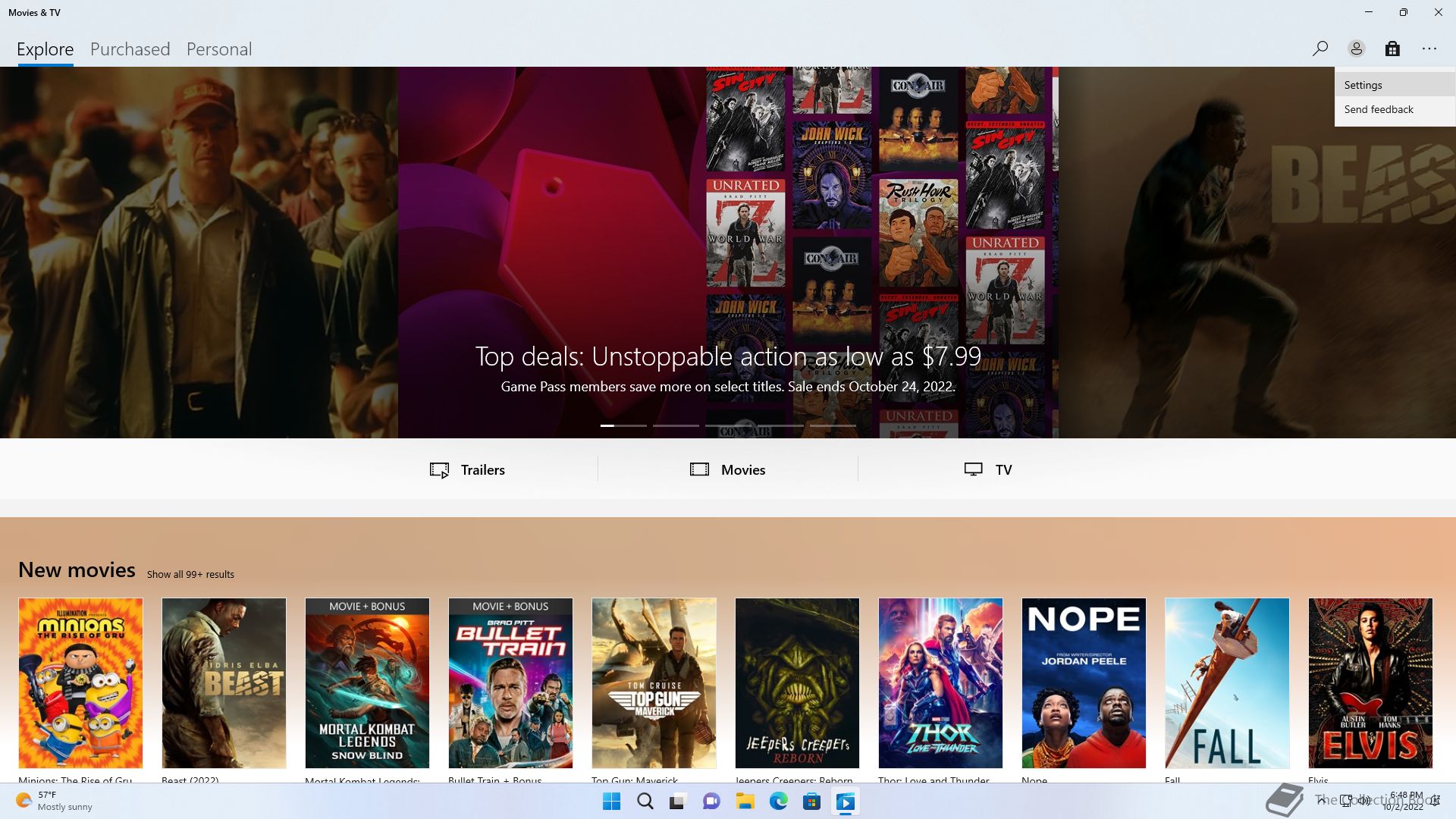The width and height of the screenshot is (1456, 819).
Task: Open File Explorer from taskbar
Action: (745, 802)
